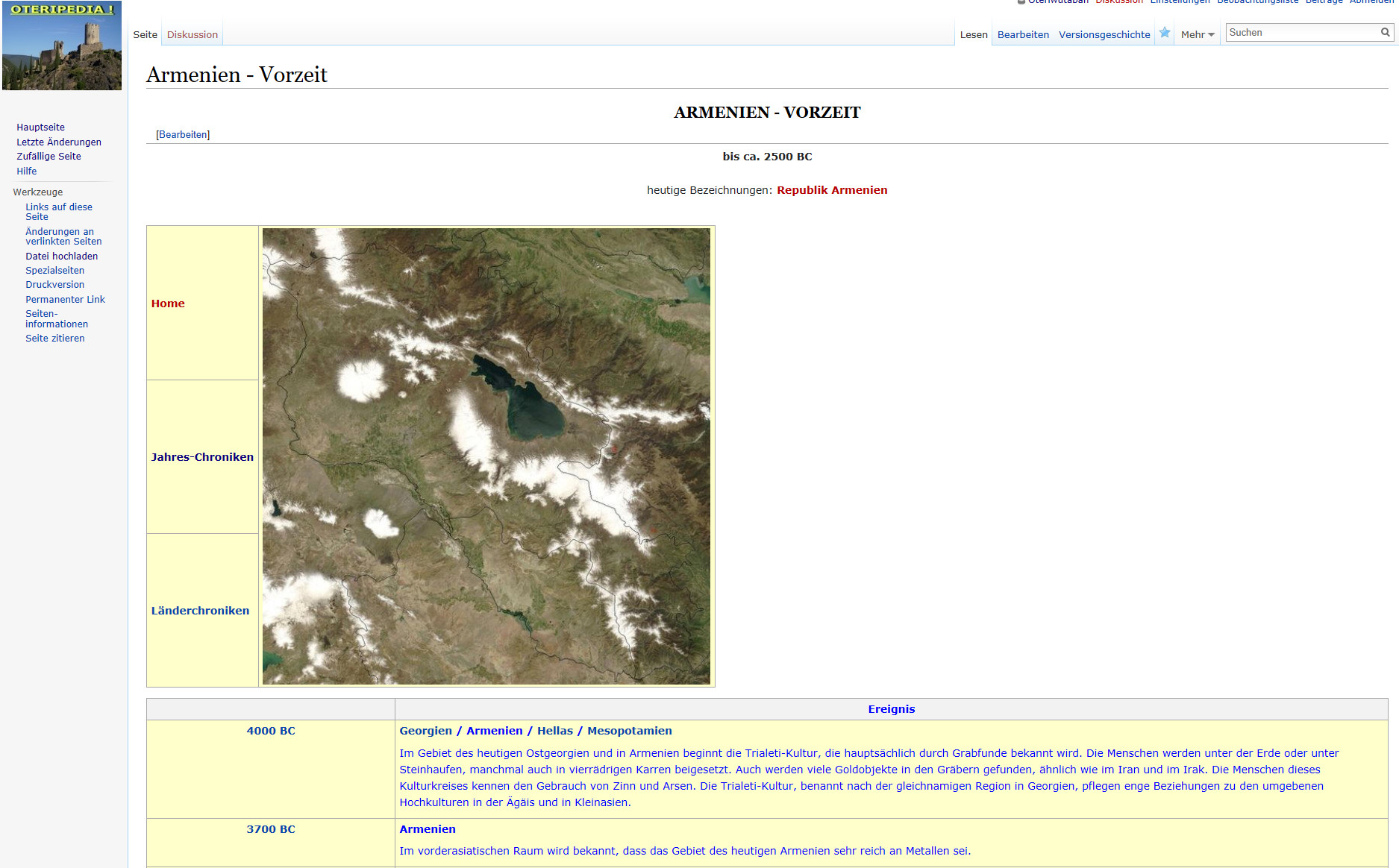
Task: Click the search magnifier icon
Action: [1385, 32]
